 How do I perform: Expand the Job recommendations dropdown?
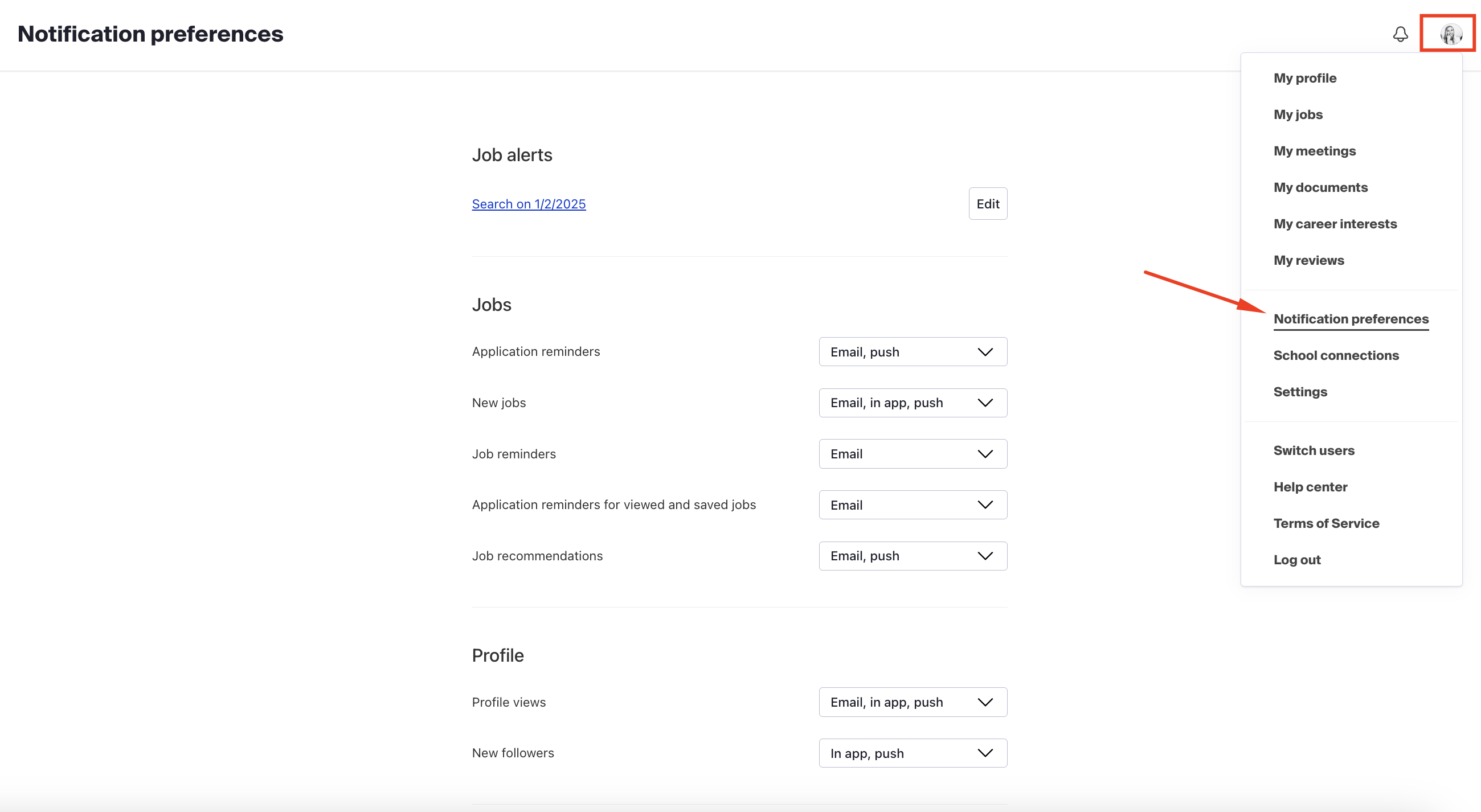(x=913, y=555)
